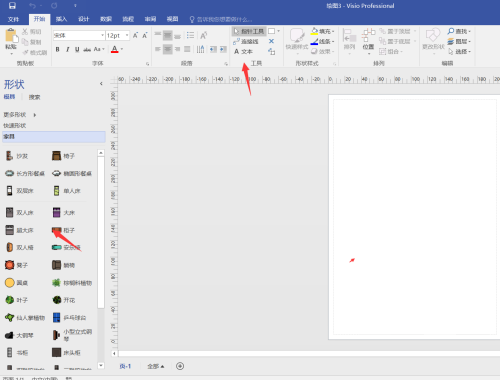Open the Quick Styles gallery
500x380 pixels.
click(x=296, y=39)
